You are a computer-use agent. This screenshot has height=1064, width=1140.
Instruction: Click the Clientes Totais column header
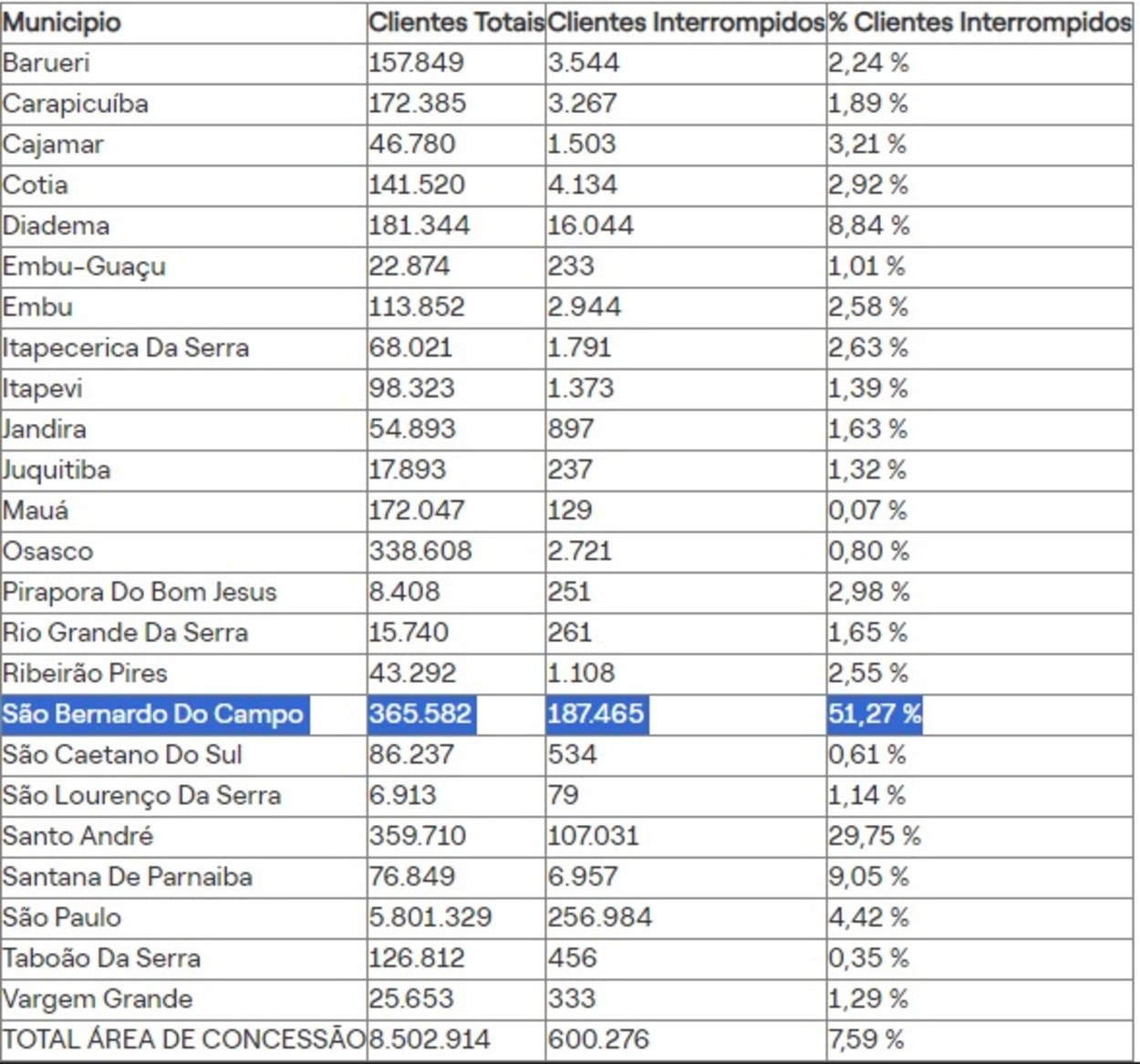[455, 22]
